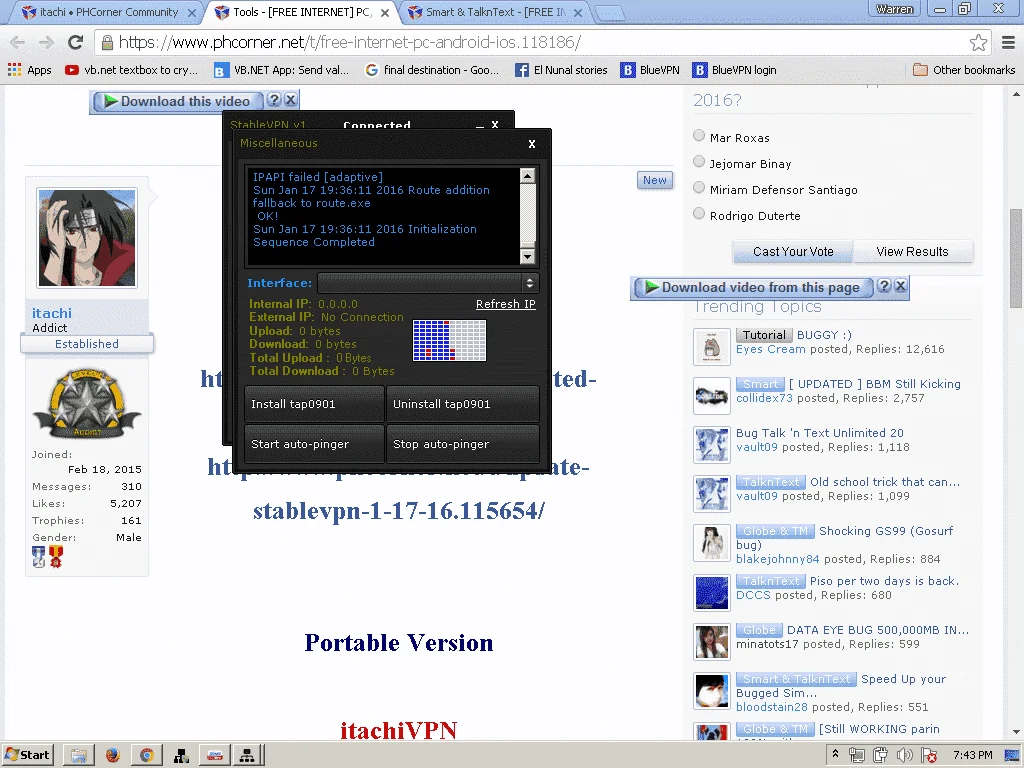
Task: Reload the phcorner page
Action: (76, 42)
